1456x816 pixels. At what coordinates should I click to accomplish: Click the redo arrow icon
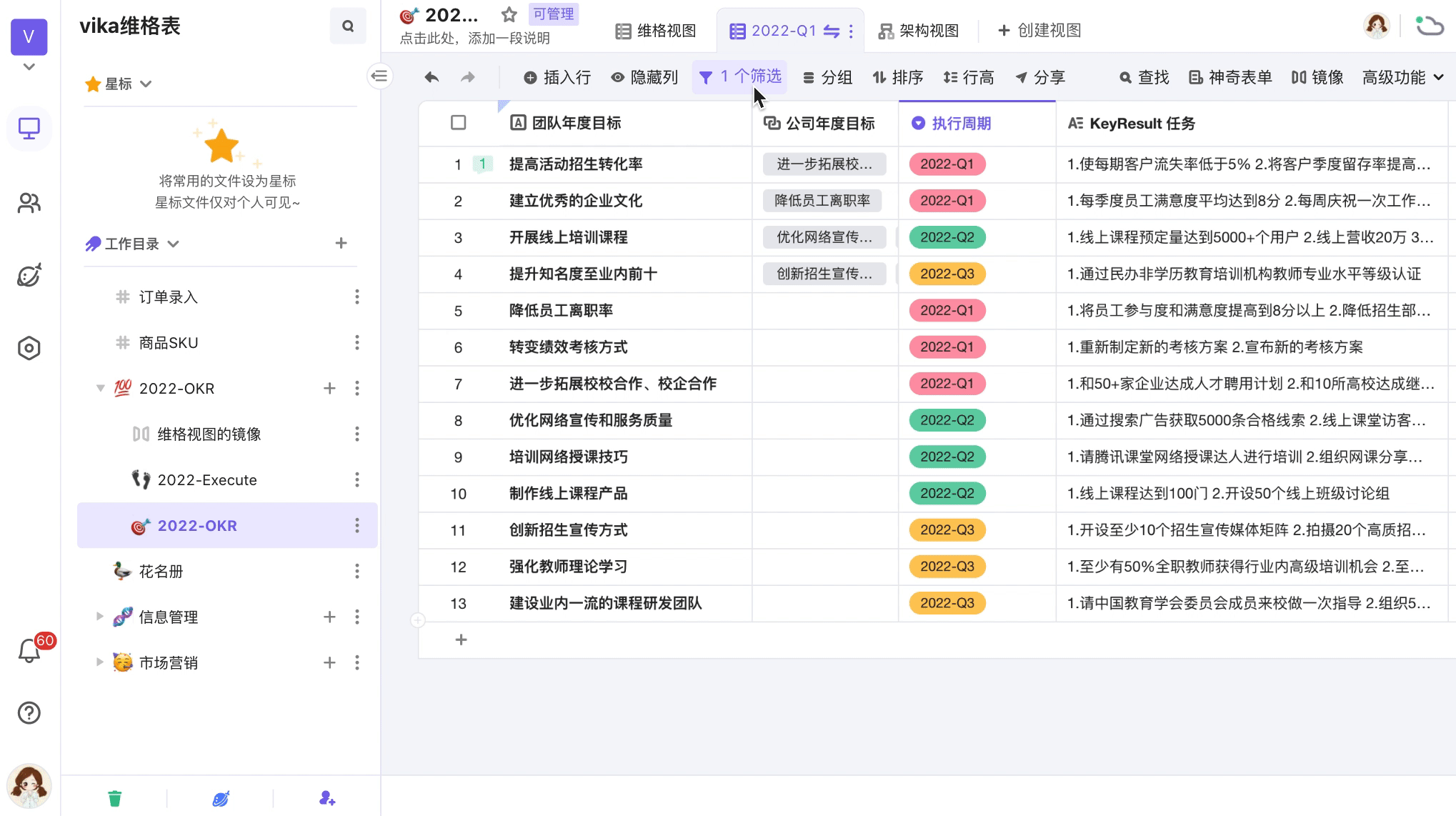pos(468,77)
